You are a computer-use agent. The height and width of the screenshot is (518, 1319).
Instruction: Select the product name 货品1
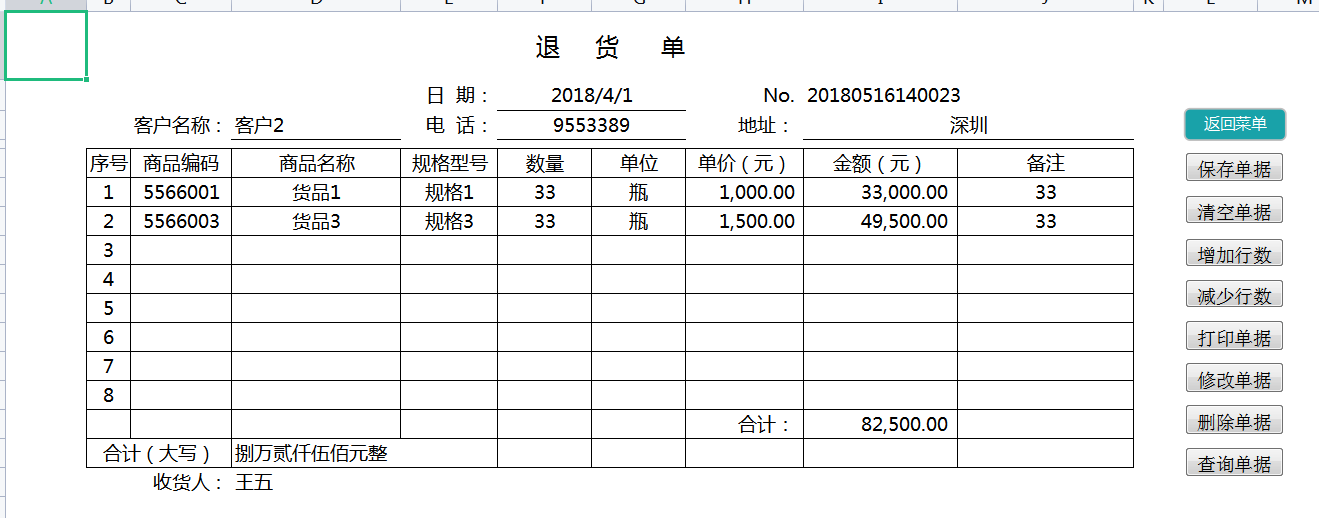(316, 192)
